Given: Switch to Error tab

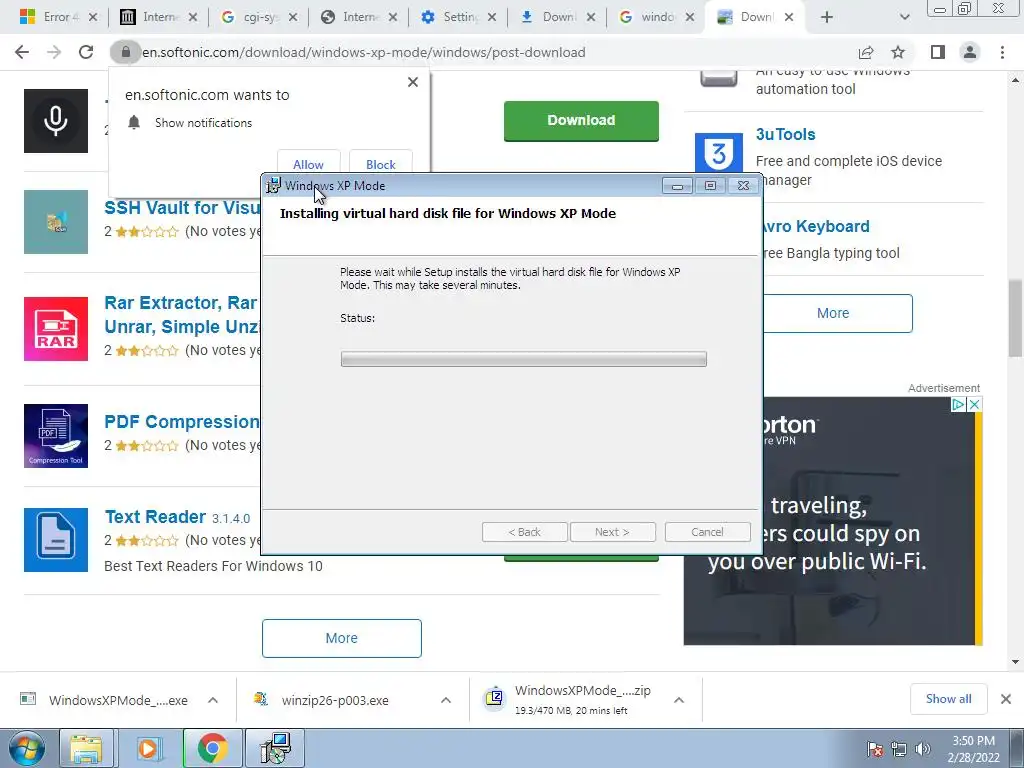Looking at the screenshot, I should point(59,18).
